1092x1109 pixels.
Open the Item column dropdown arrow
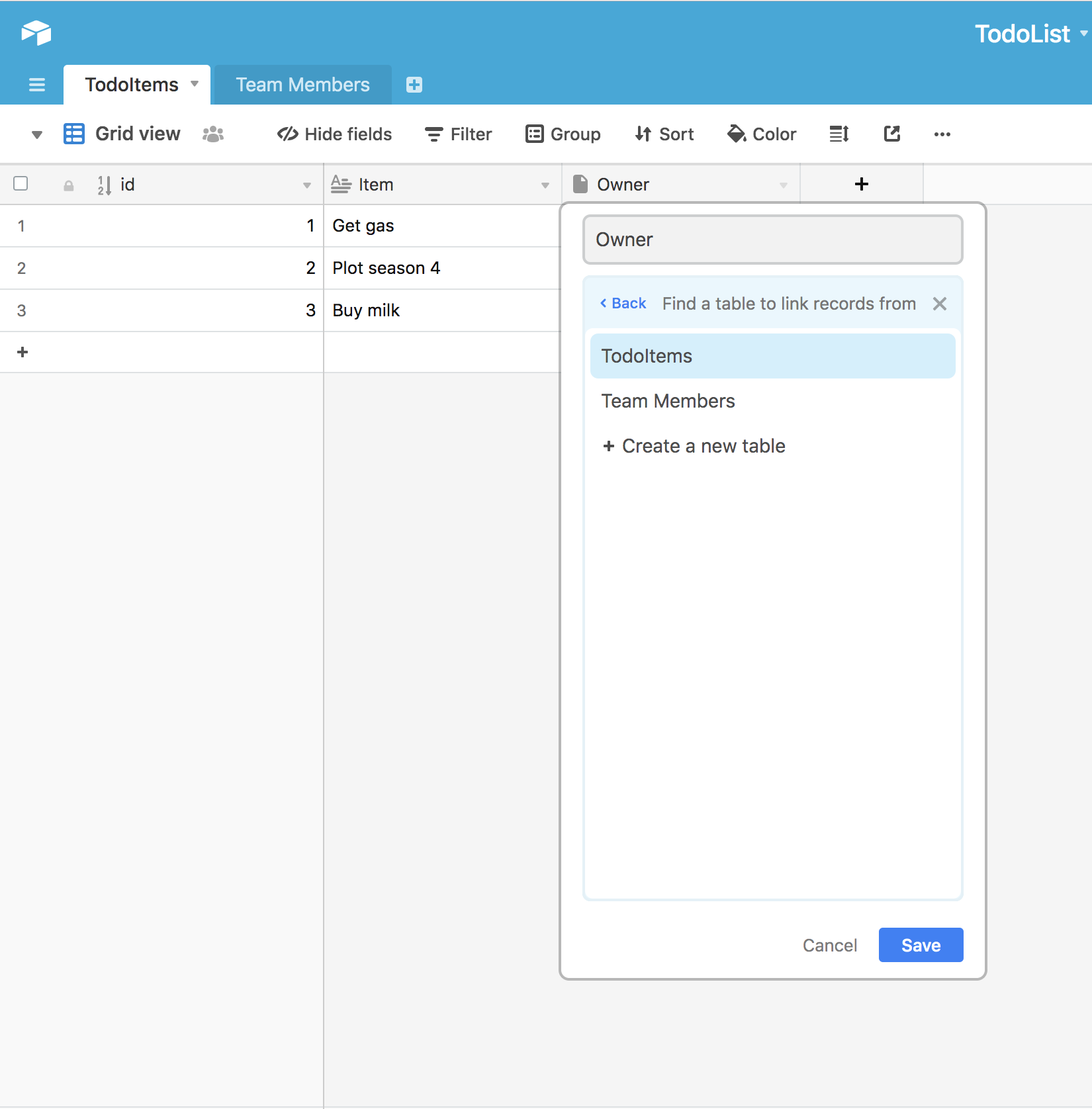(545, 185)
